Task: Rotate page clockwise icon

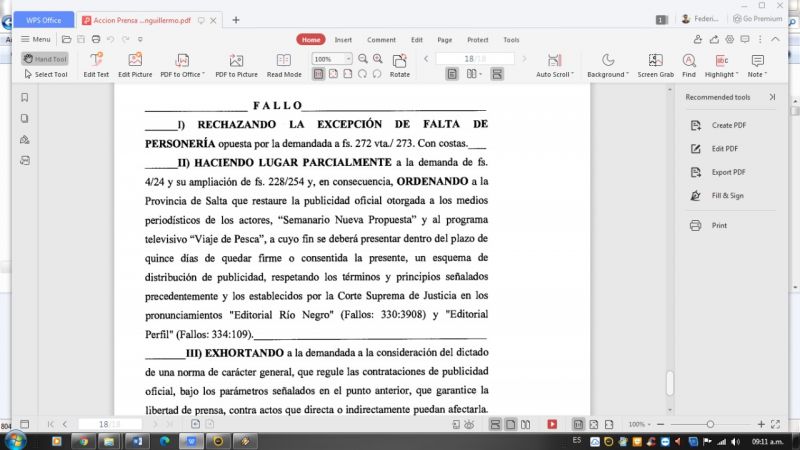Action: pos(362,74)
